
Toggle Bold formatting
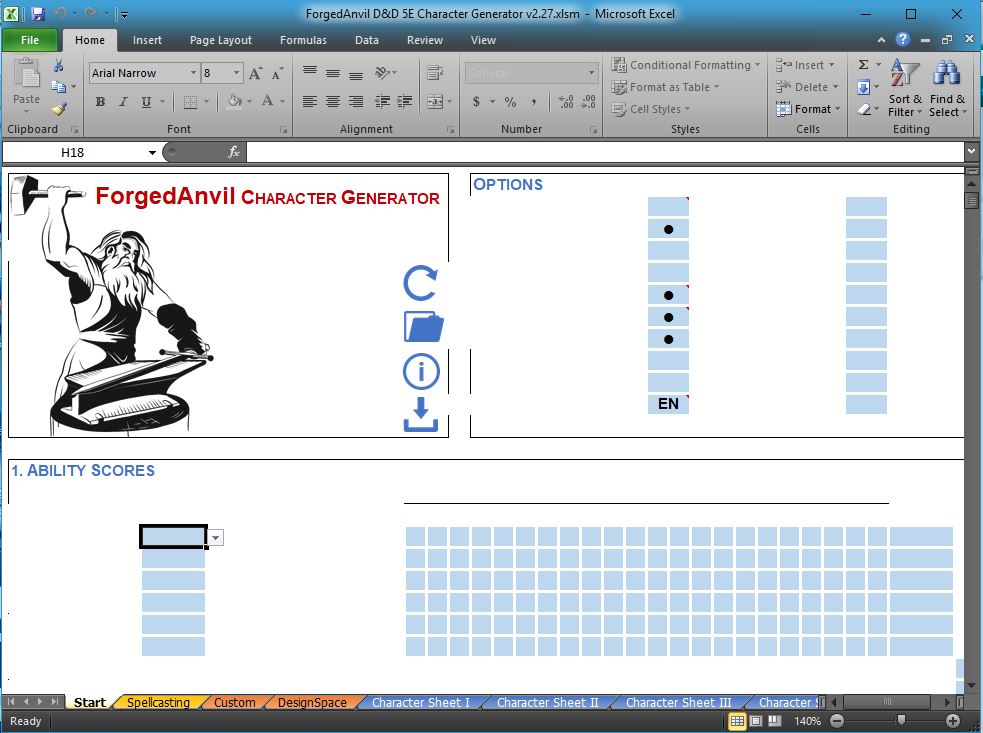100,102
